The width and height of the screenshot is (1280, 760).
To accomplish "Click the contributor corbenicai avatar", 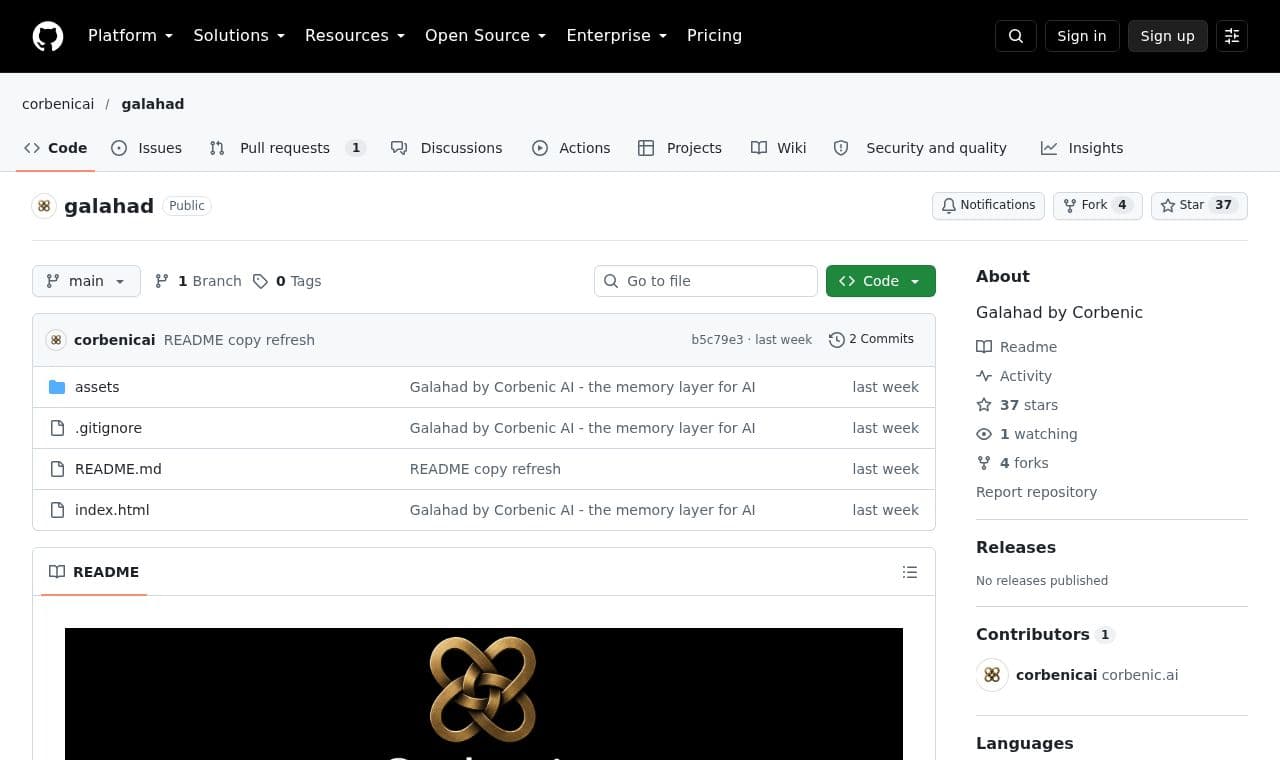I will coord(992,675).
